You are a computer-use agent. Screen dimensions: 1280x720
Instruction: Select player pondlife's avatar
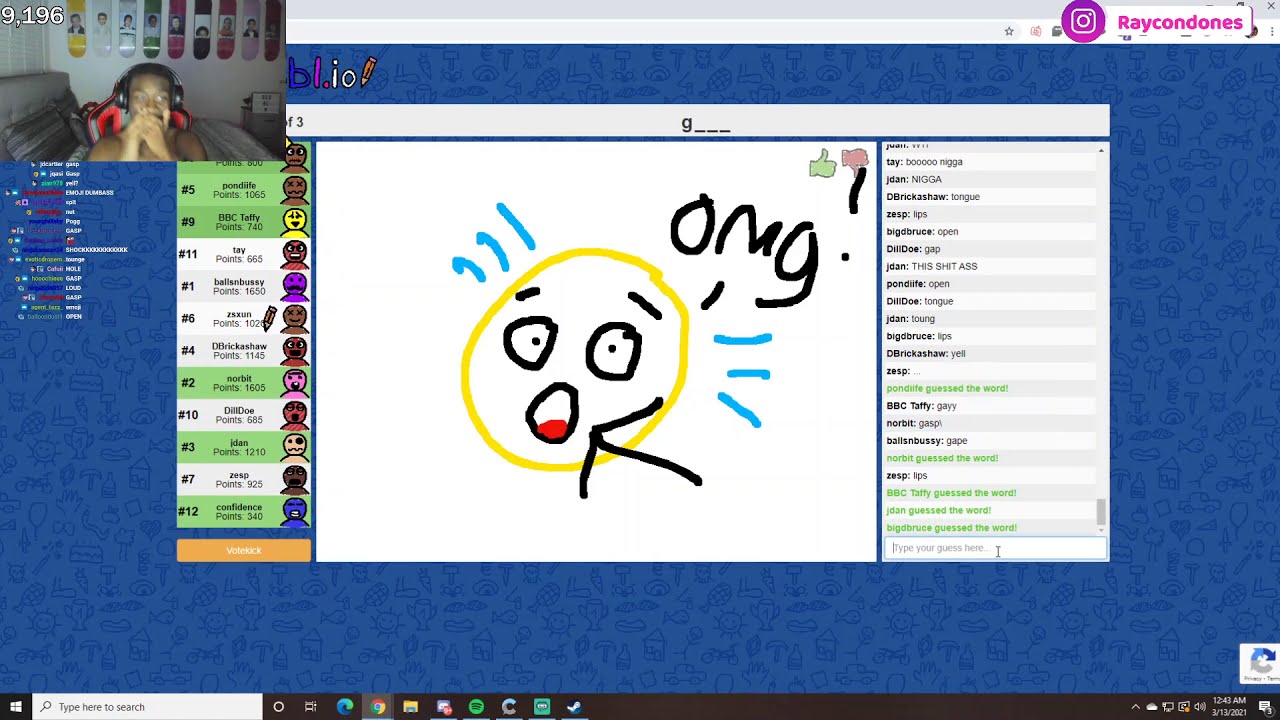(x=295, y=189)
